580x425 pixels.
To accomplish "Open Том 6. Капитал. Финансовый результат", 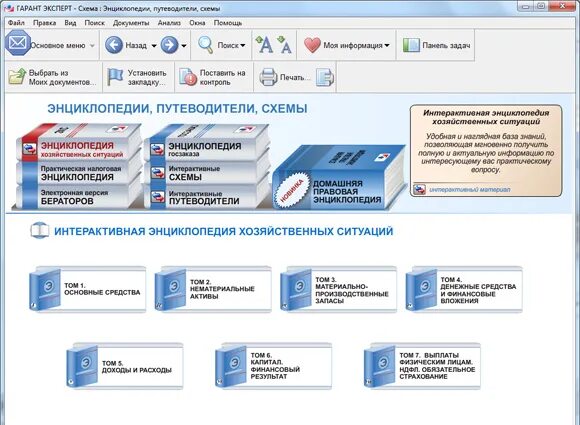I will click(274, 366).
